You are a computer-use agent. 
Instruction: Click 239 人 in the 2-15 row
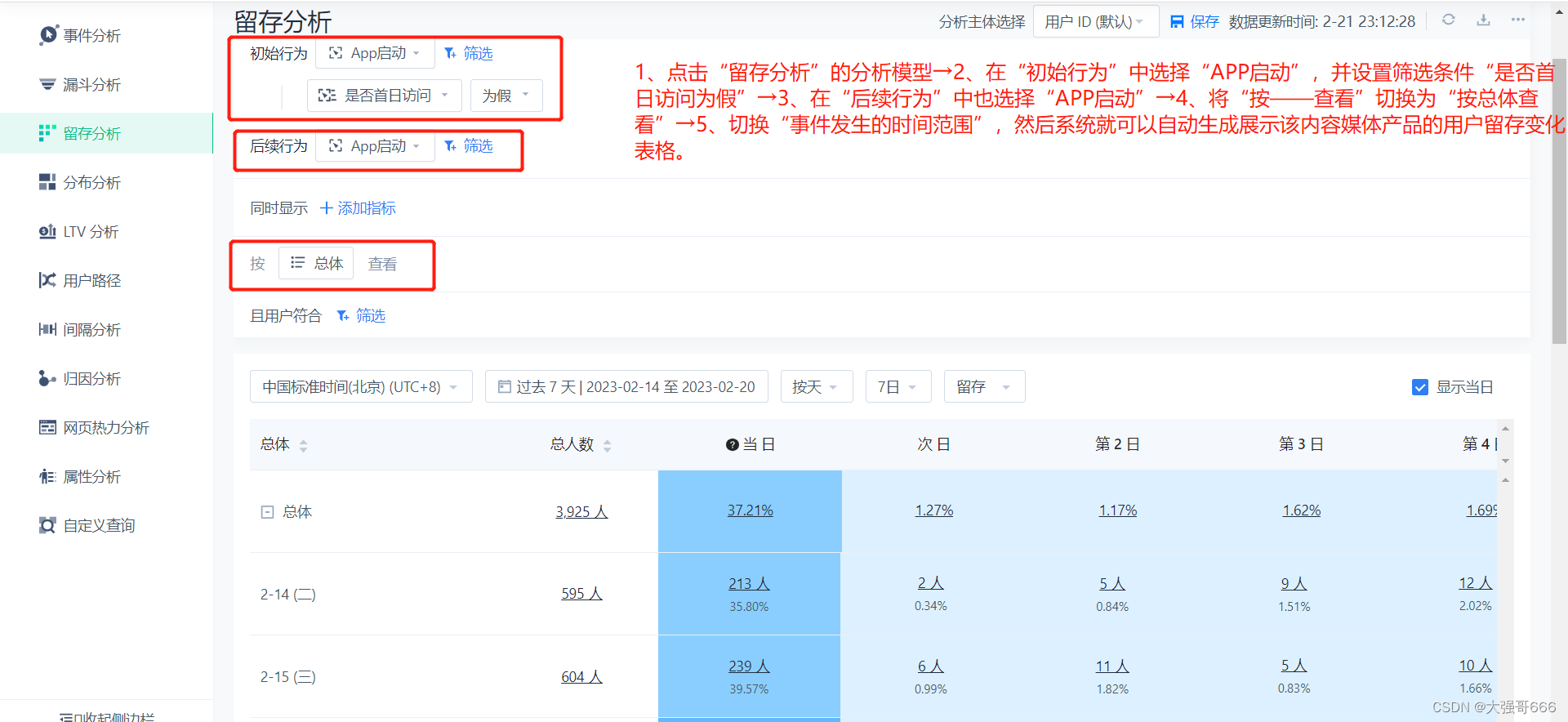[749, 666]
